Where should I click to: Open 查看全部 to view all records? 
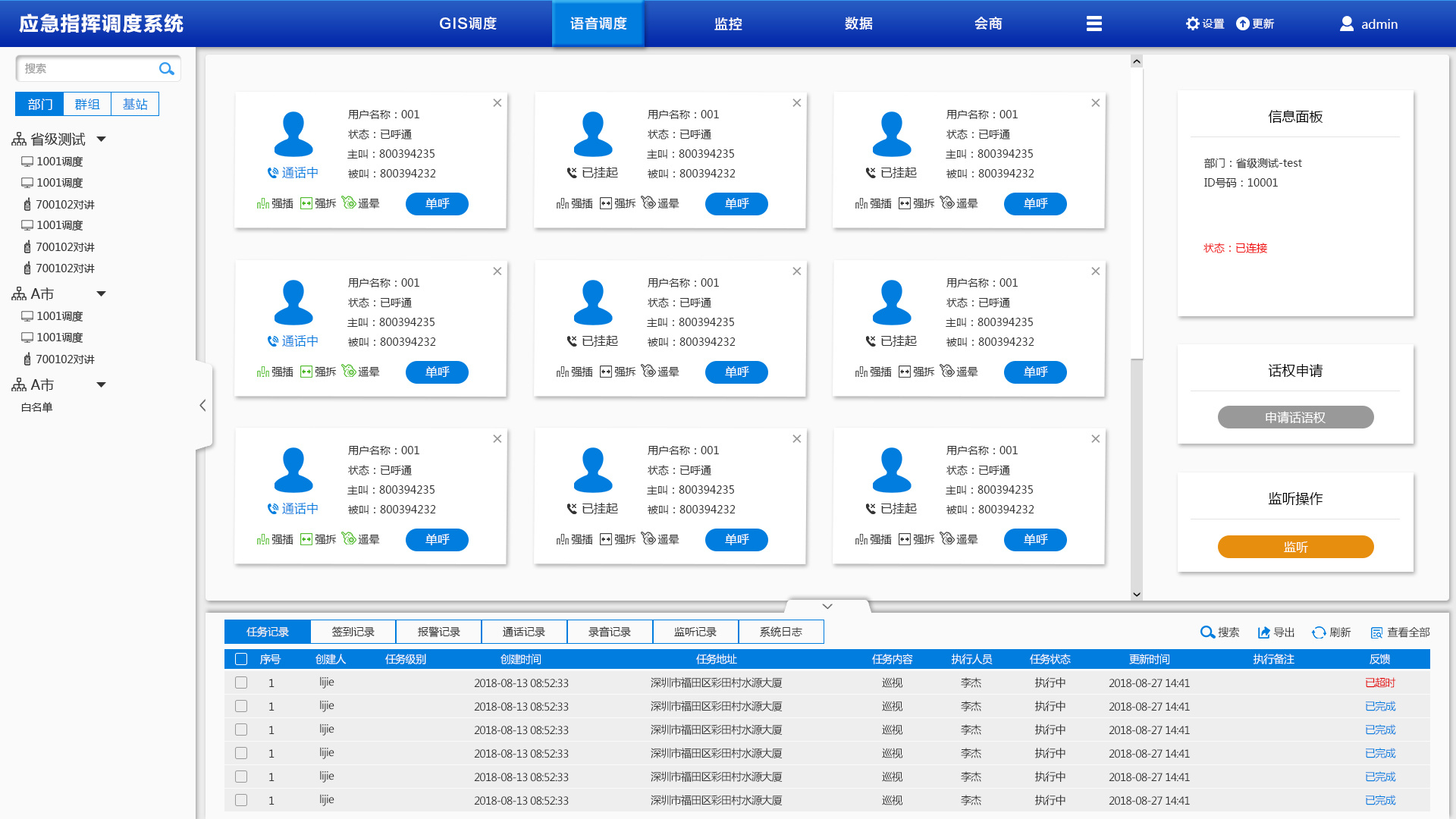tap(1399, 632)
